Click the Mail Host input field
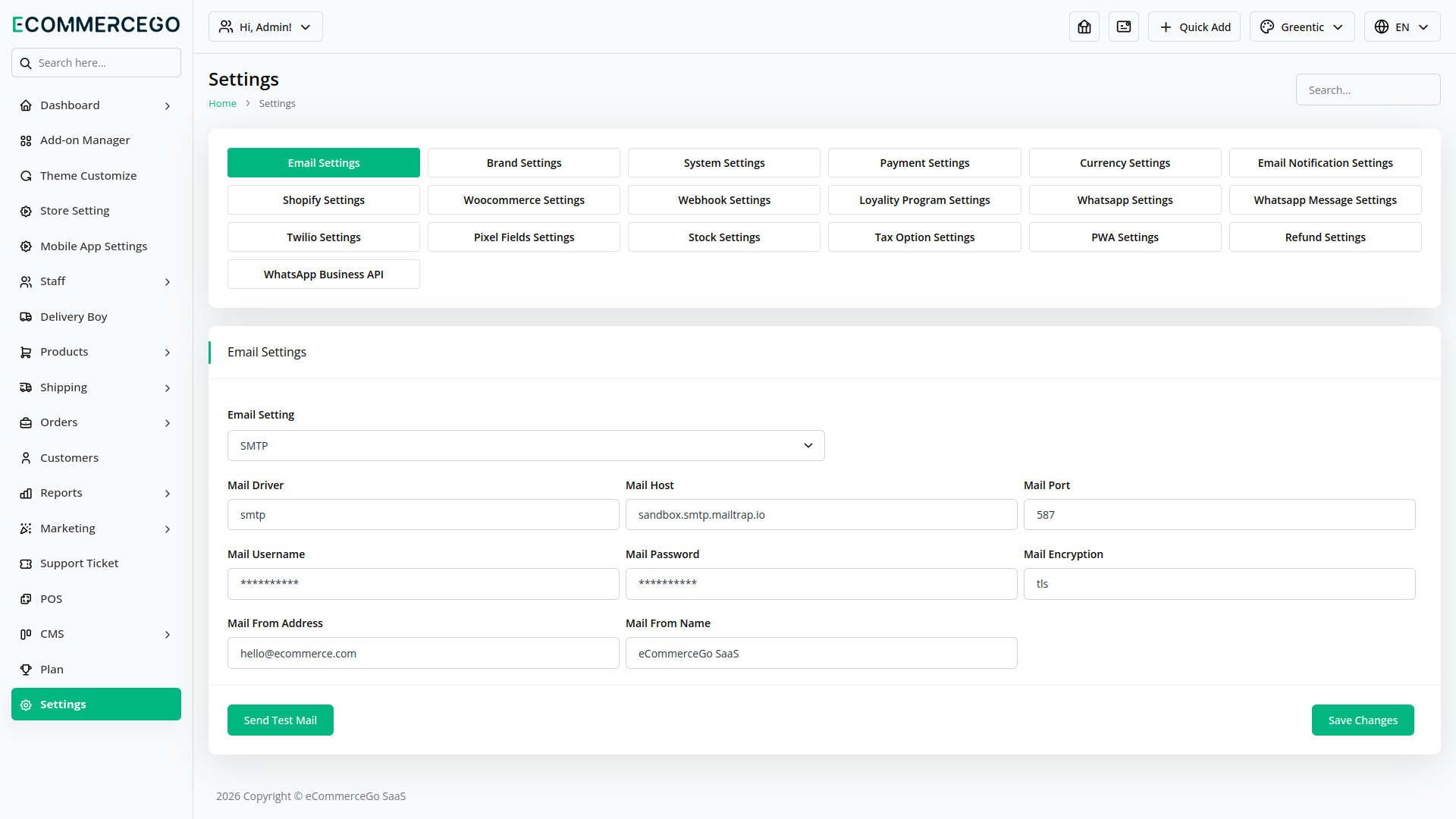Screen dimensions: 1456x819 [821, 515]
